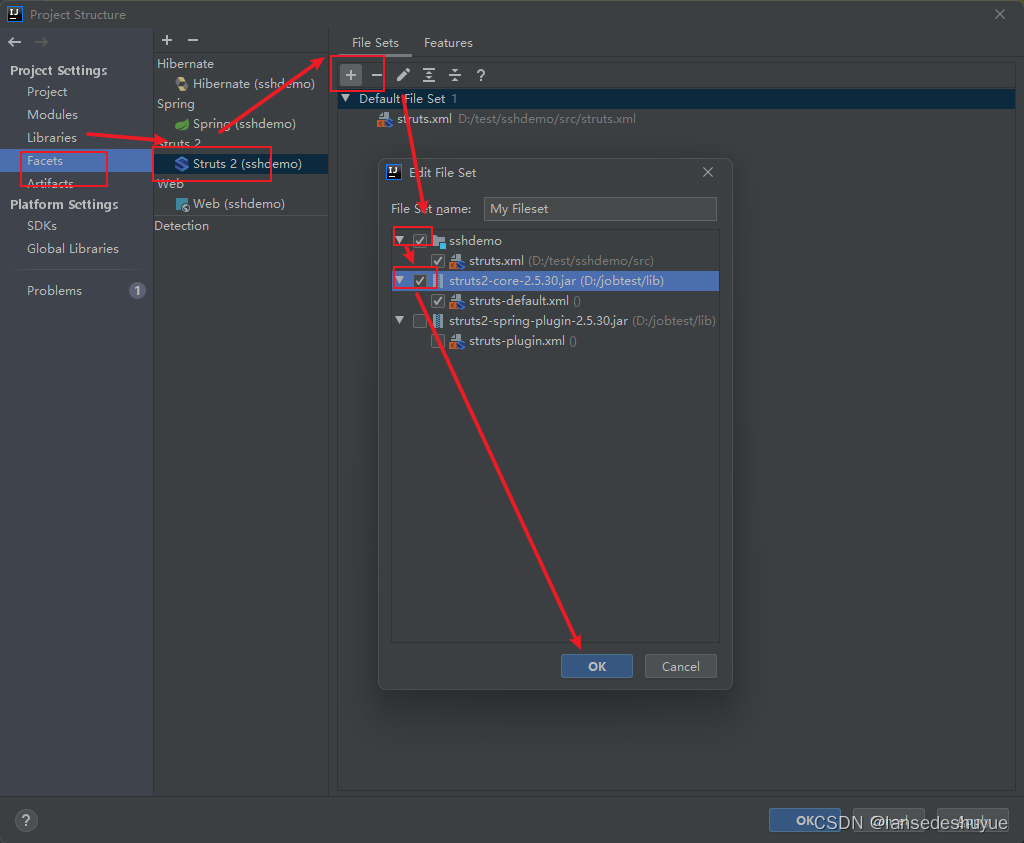
Task: Select Struts 2 (sshdemo) facet
Action: [x=242, y=164]
